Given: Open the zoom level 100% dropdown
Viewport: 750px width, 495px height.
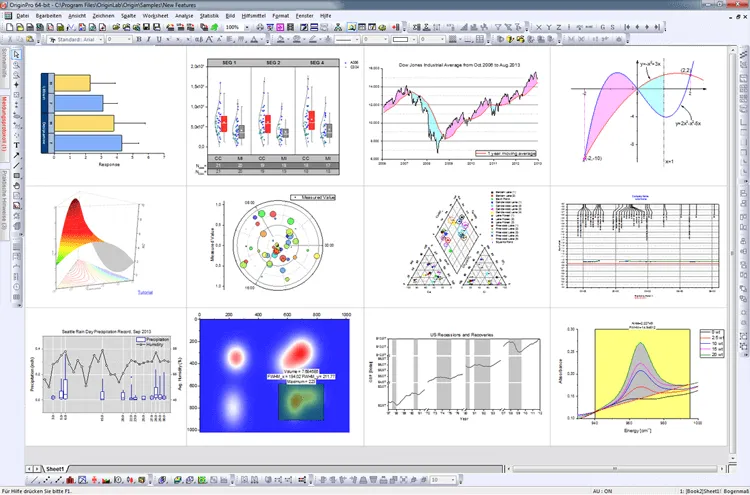Looking at the screenshot, I should pos(247,27).
